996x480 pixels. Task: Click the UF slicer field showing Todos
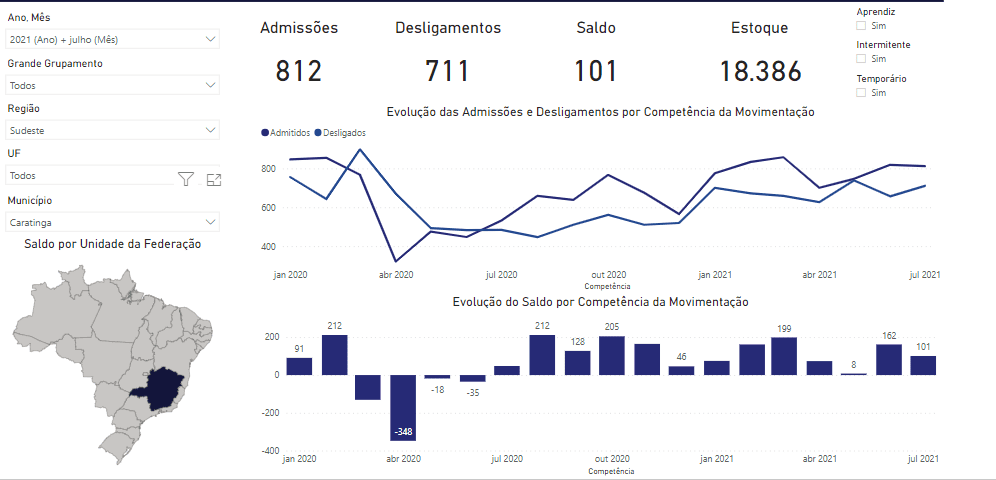click(88, 176)
